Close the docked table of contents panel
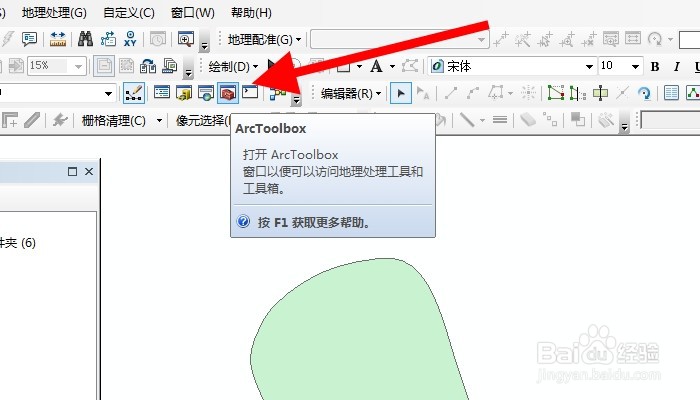 click(89, 171)
